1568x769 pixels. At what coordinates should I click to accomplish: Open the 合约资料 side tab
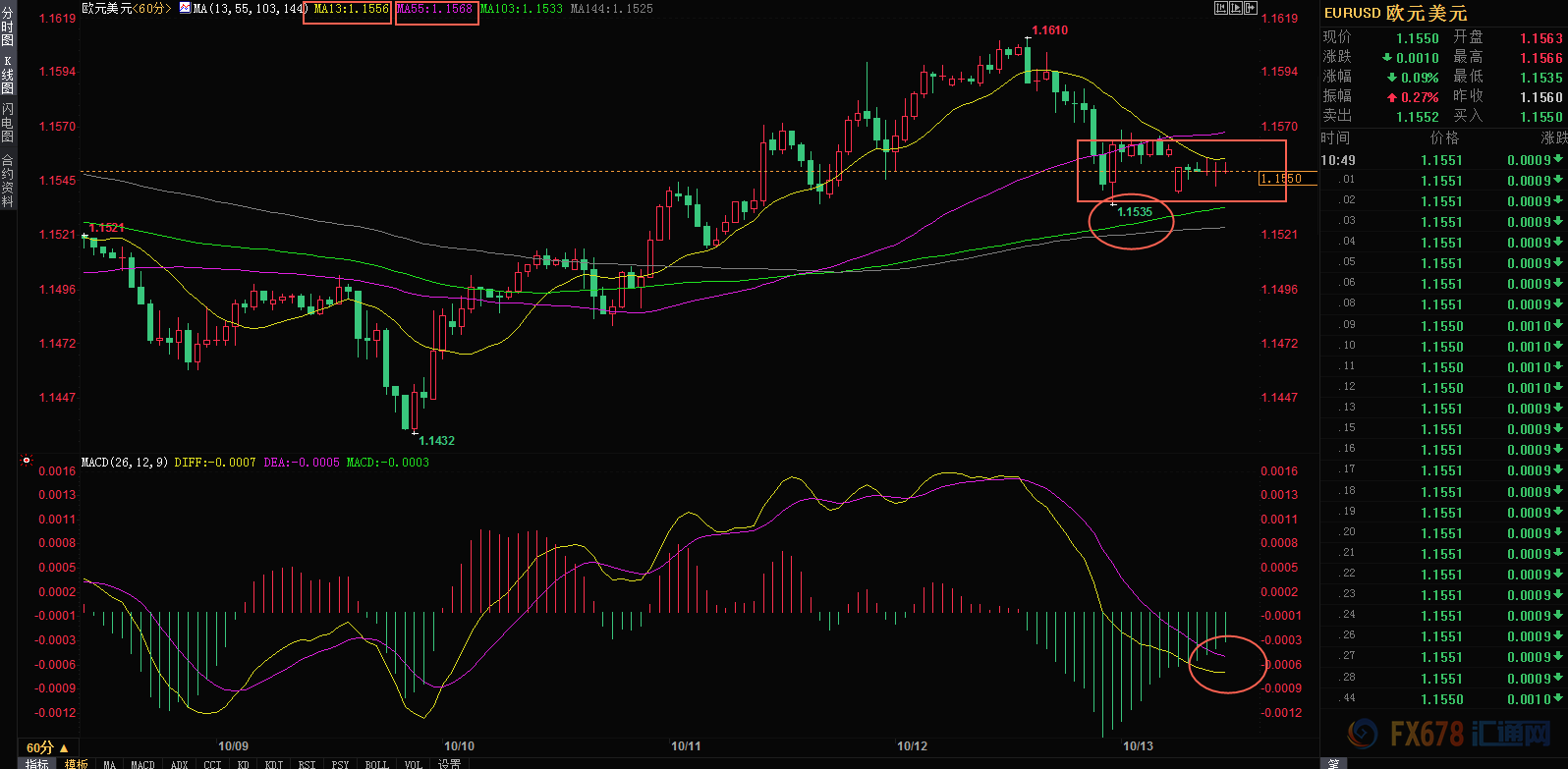click(x=8, y=180)
